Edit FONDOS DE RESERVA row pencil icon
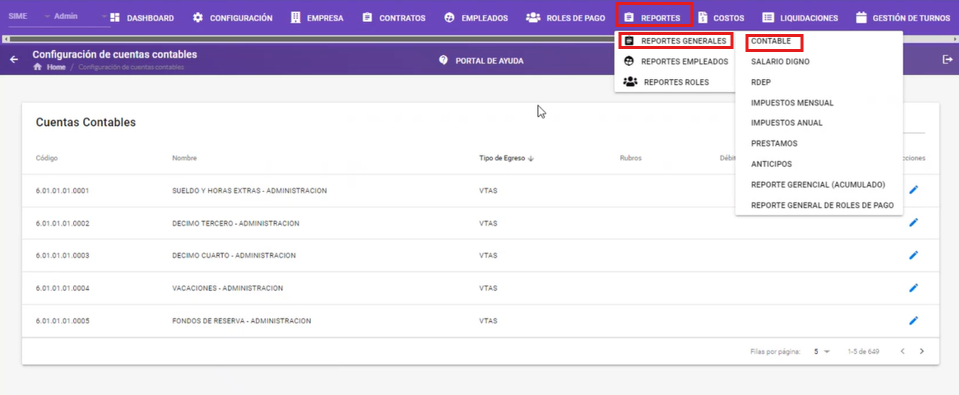Screen dimensions: 959x395 tap(914, 320)
